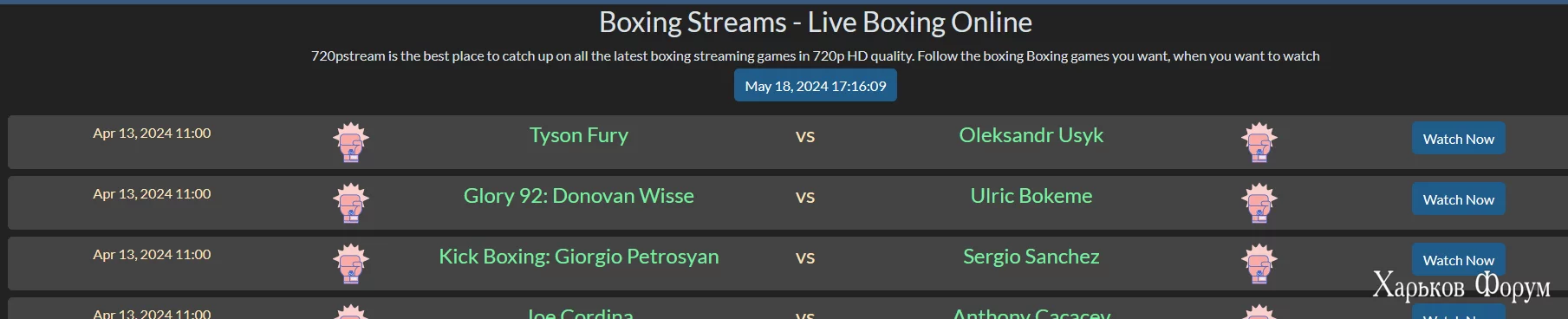Click boxer icon right of Anthony Cacacey
This screenshot has height=319, width=1568.
(1259, 311)
